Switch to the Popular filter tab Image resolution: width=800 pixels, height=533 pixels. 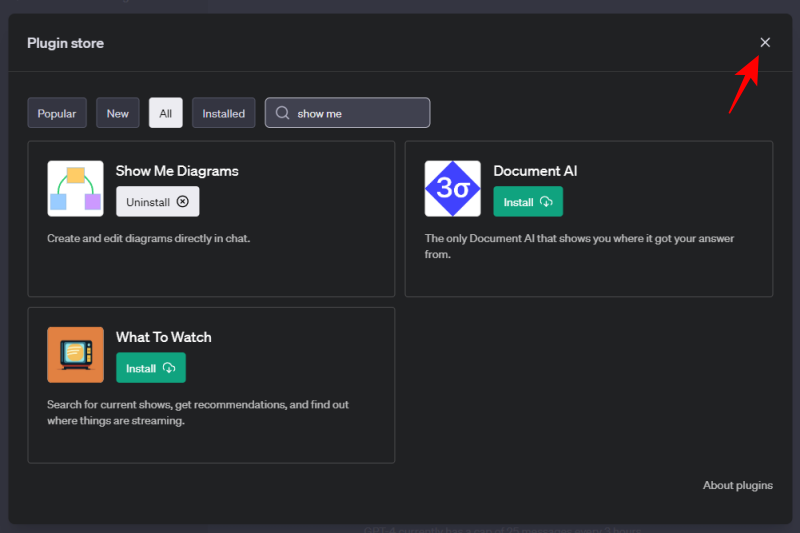point(57,113)
